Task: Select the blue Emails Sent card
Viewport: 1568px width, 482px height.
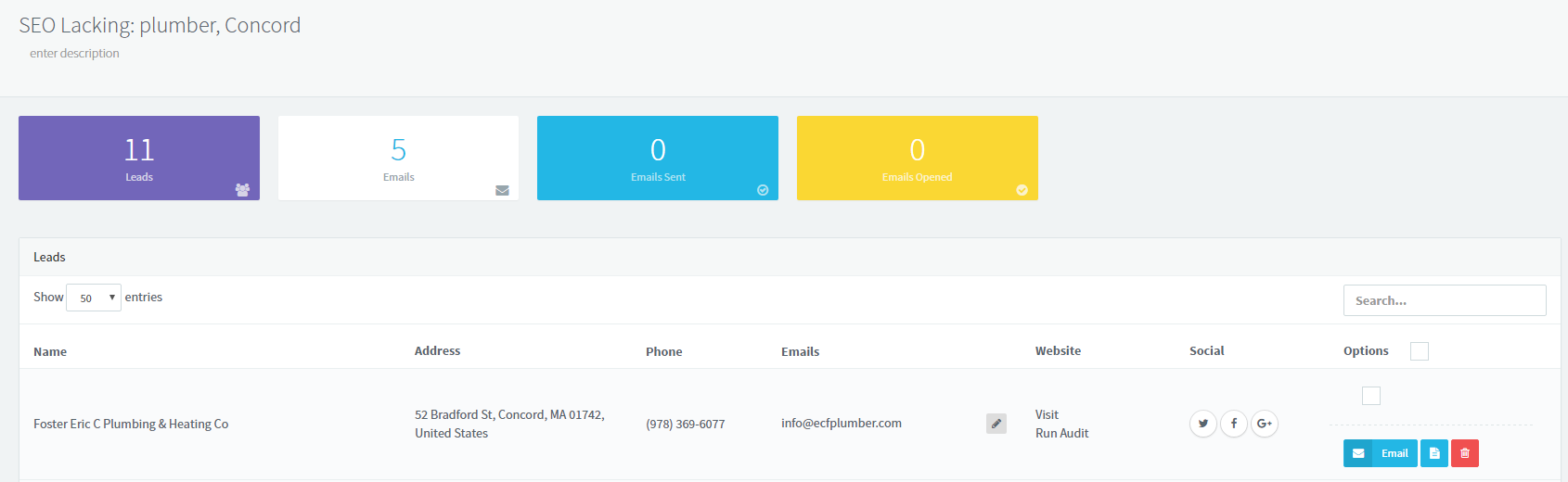Action: click(657, 158)
